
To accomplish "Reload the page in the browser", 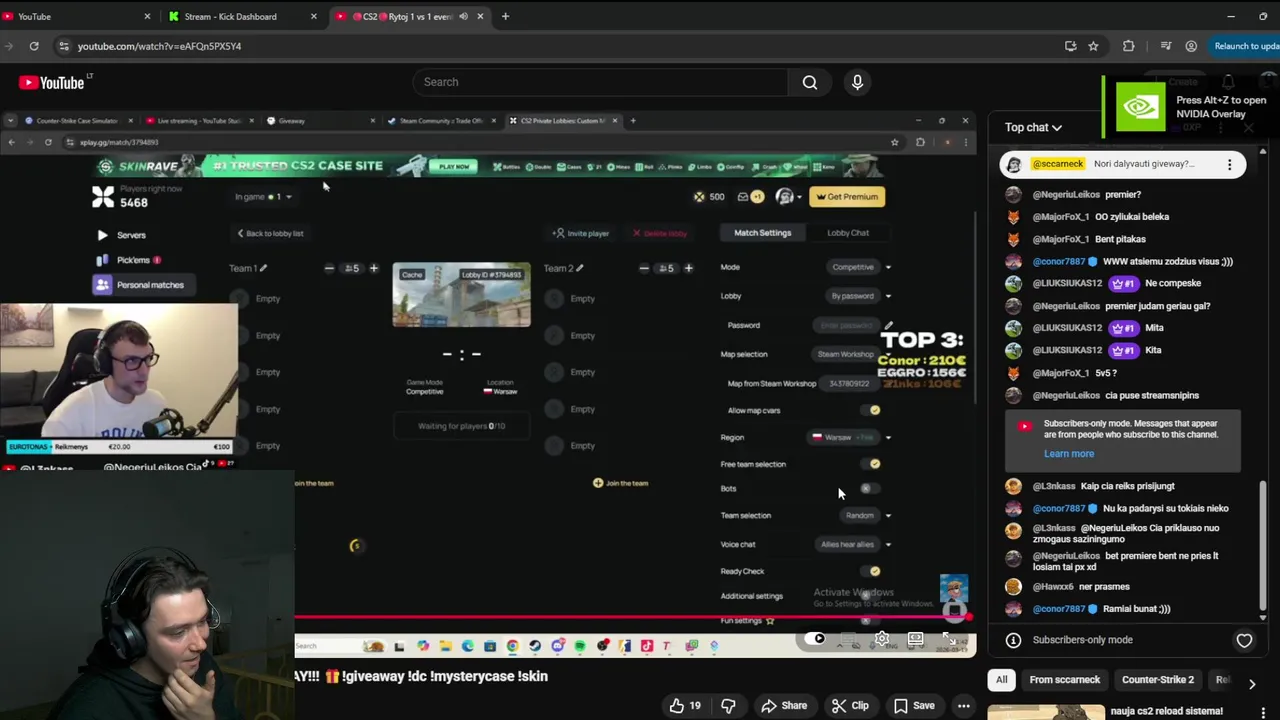I will (x=34, y=46).
